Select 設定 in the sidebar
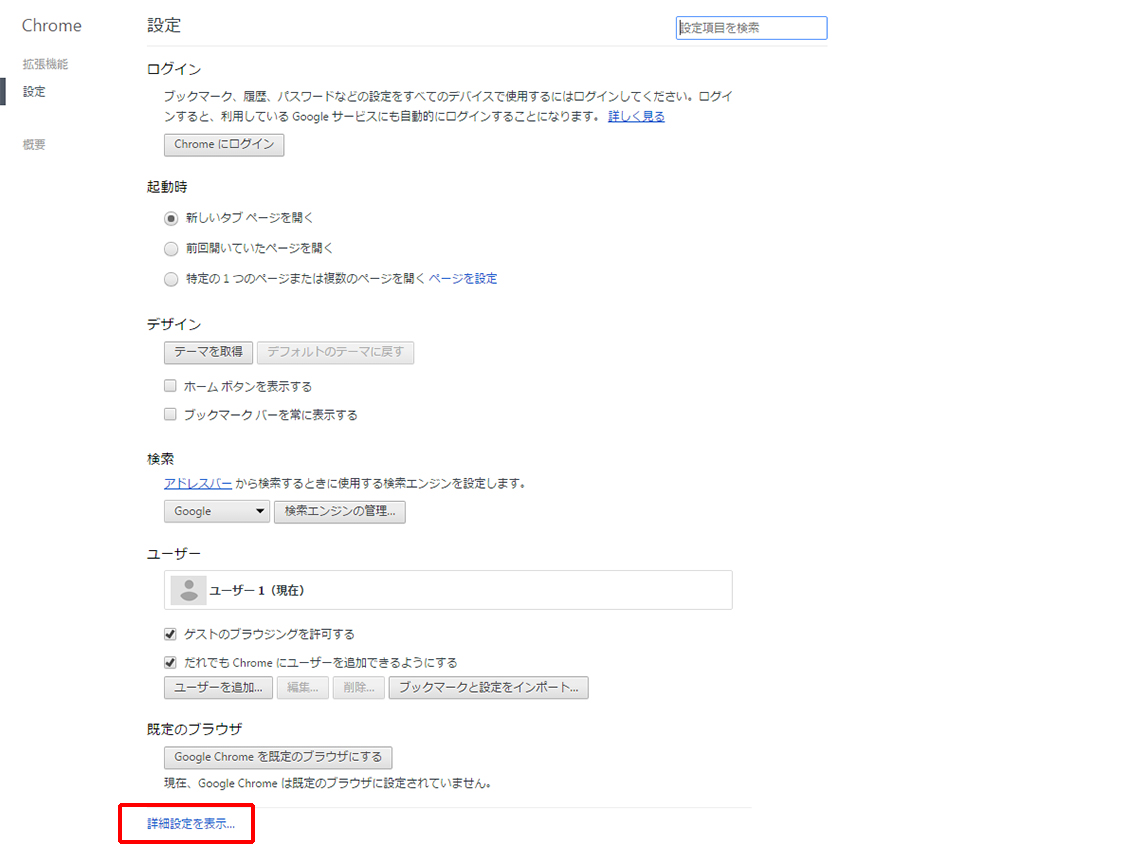The height and width of the screenshot is (847, 1130). (x=34, y=92)
